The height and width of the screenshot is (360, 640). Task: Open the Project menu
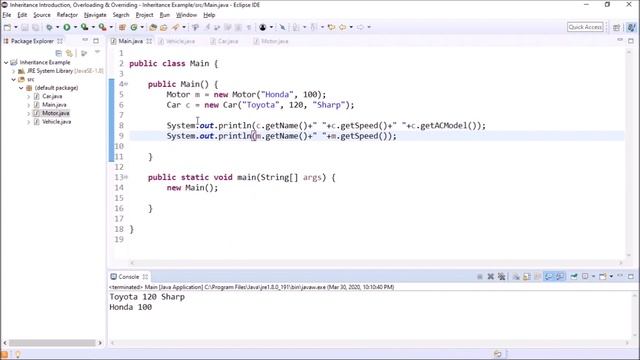(144, 15)
